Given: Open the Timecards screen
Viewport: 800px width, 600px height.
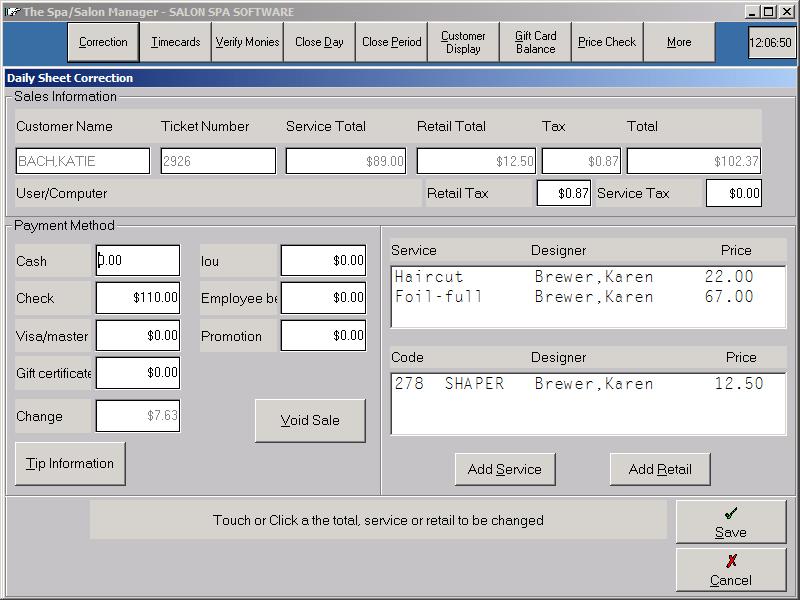Looking at the screenshot, I should pos(175,42).
